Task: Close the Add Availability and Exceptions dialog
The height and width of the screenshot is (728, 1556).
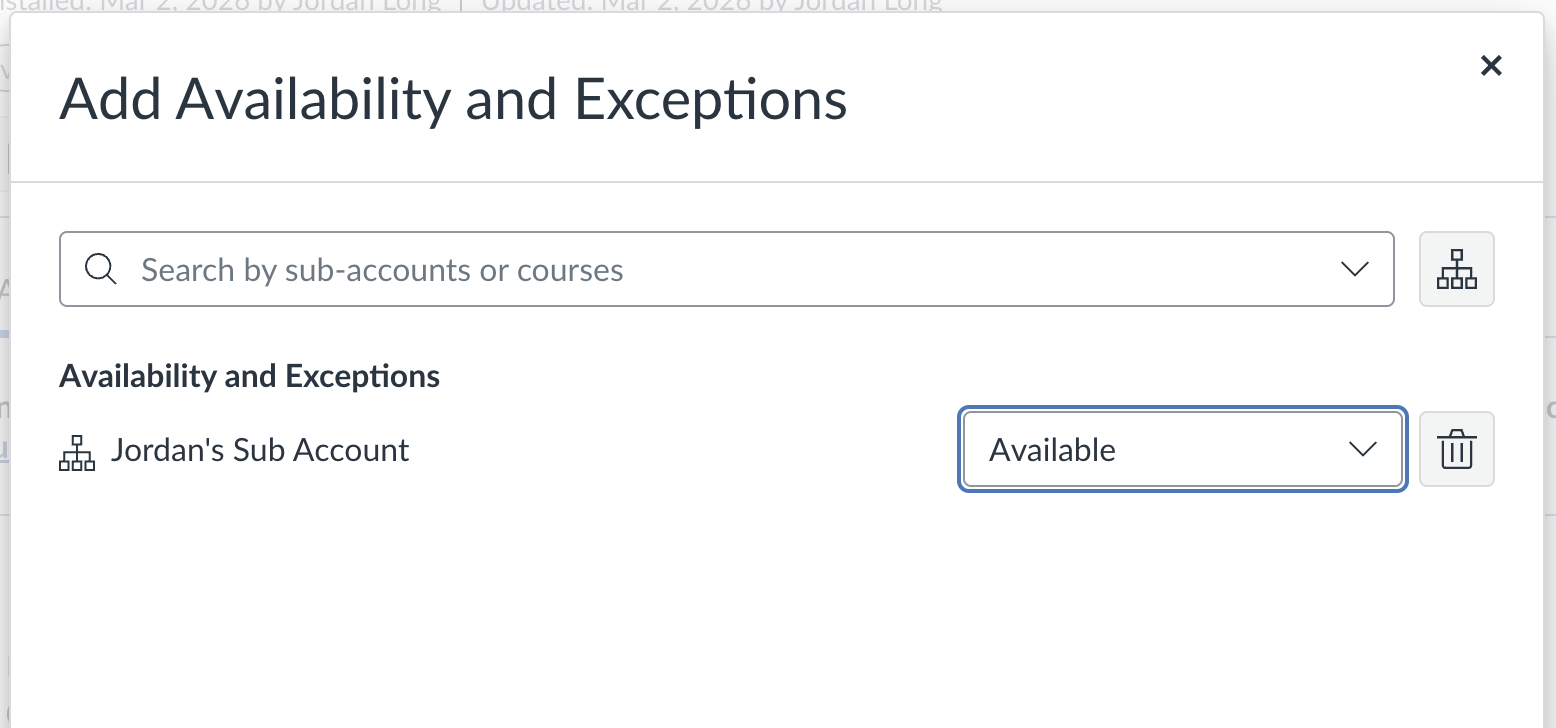Action: coord(1491,65)
